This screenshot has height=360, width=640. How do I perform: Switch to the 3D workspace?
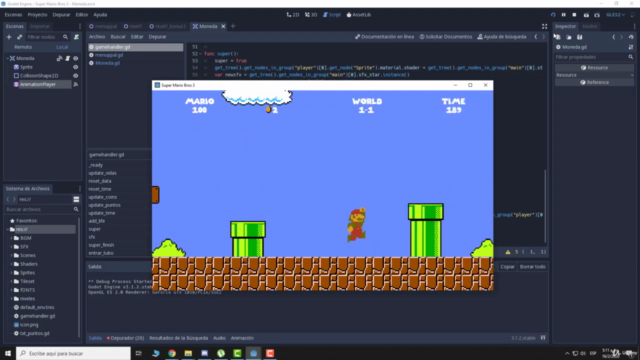[311, 15]
